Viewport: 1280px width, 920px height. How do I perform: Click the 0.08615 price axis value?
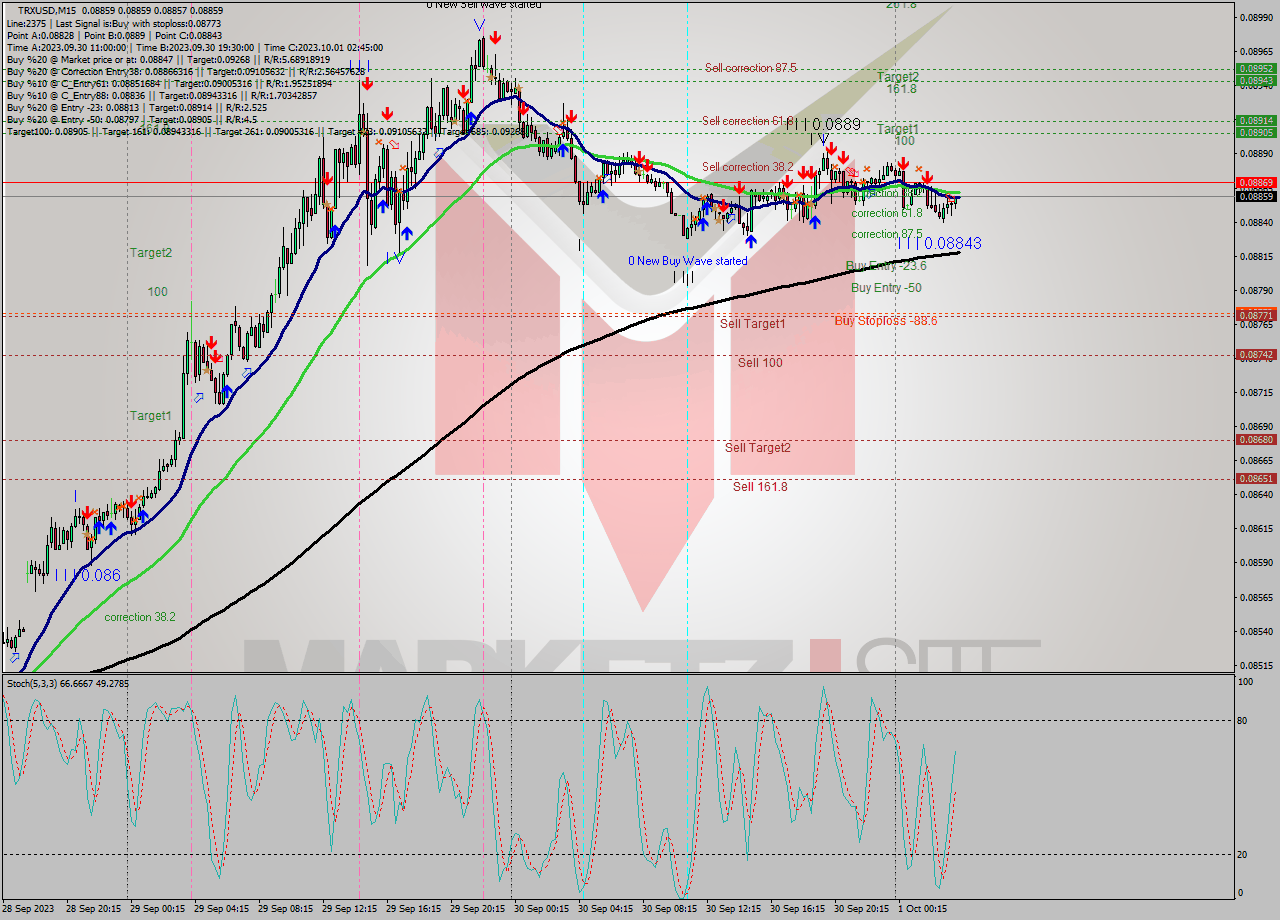[1256, 528]
